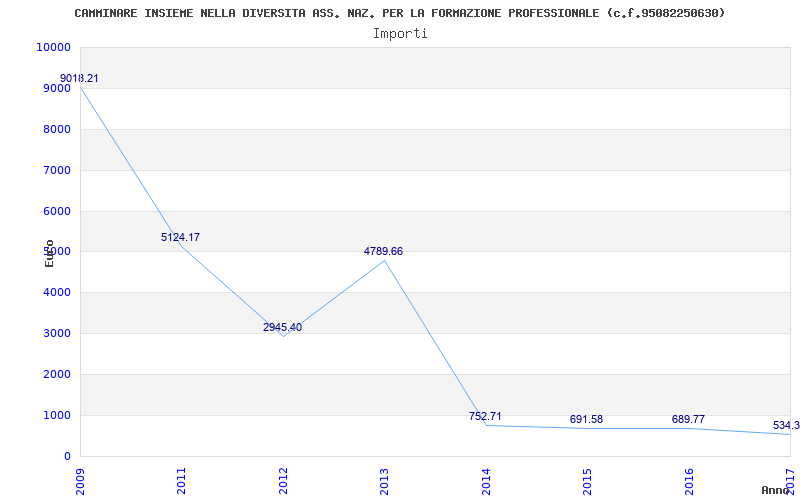Click x-axis year 2012
This screenshot has height=500, width=800.
click(283, 480)
